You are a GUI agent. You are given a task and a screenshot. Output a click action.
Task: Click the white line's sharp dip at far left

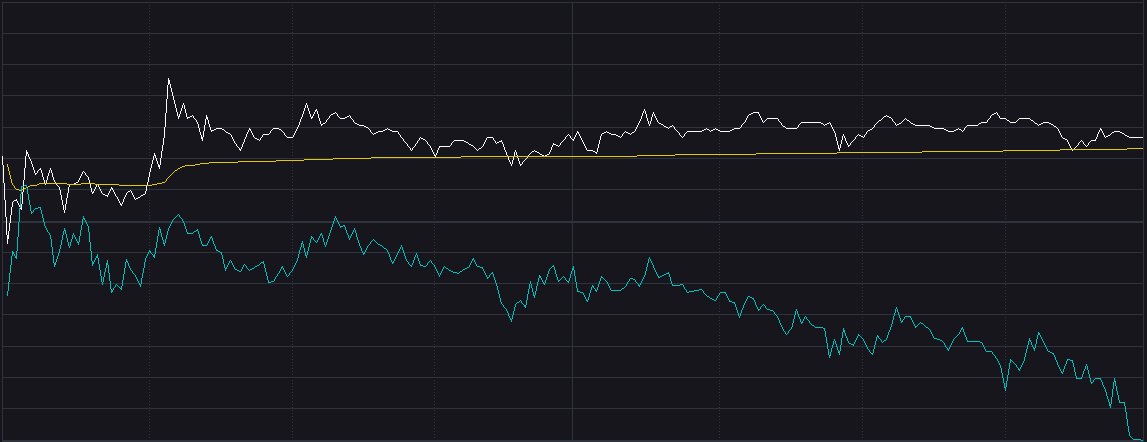[7, 242]
